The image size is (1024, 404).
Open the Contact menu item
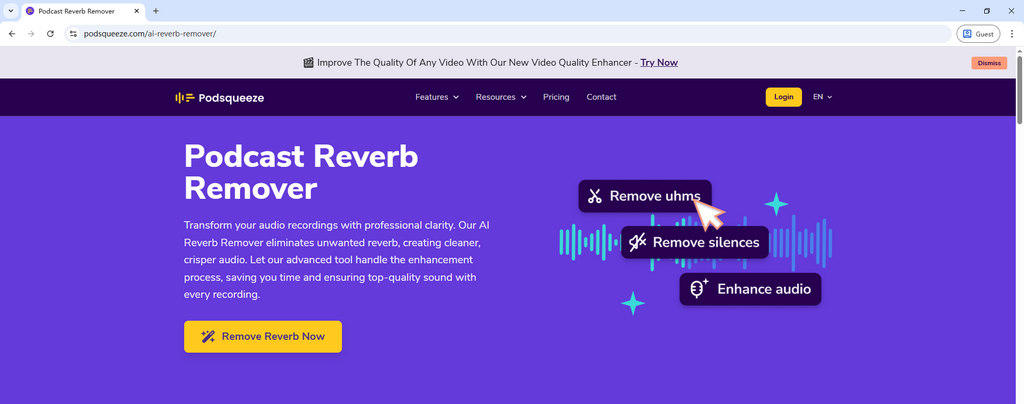tap(601, 97)
